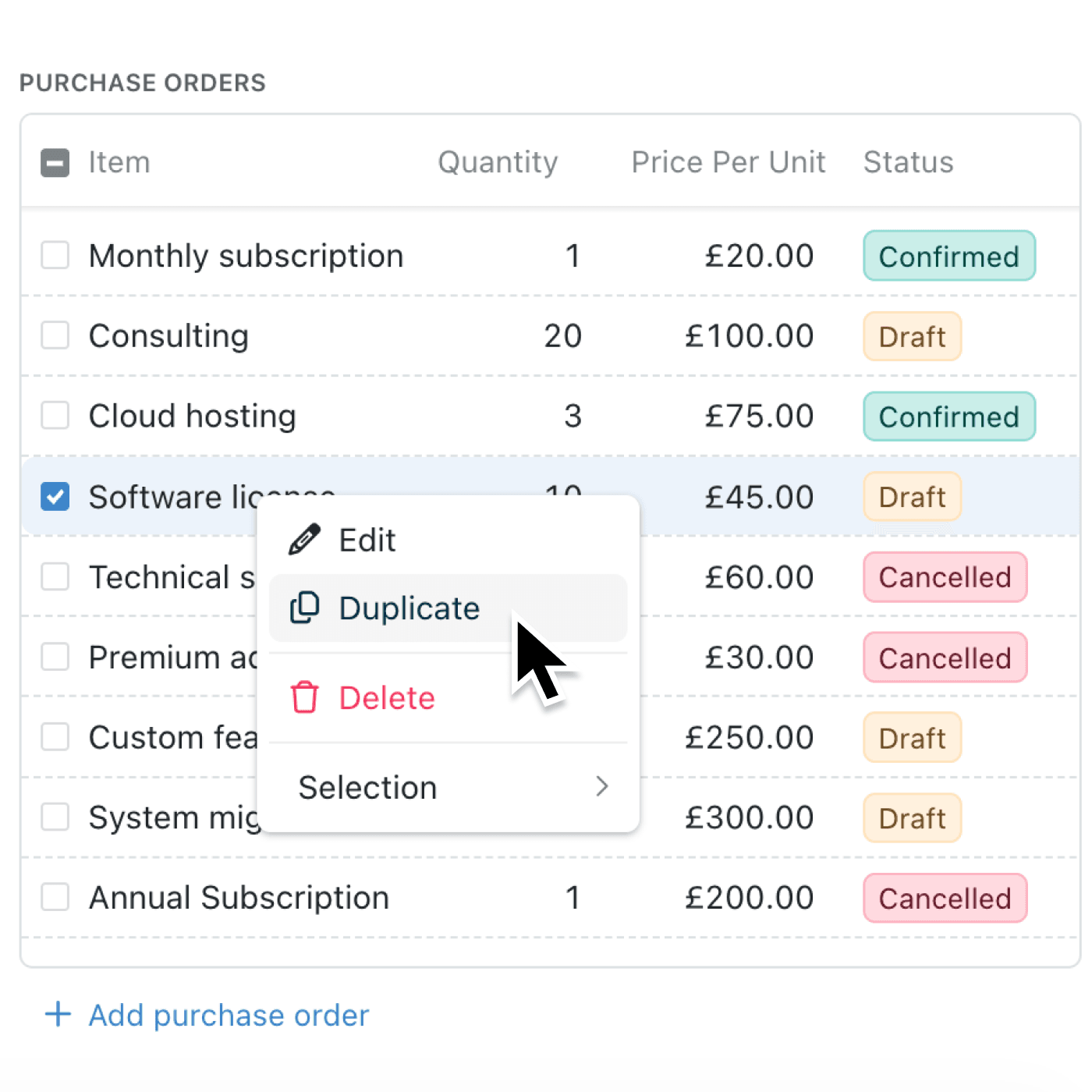
Task: Click the plus icon next to Add purchase order
Action: pyautogui.click(x=56, y=1015)
